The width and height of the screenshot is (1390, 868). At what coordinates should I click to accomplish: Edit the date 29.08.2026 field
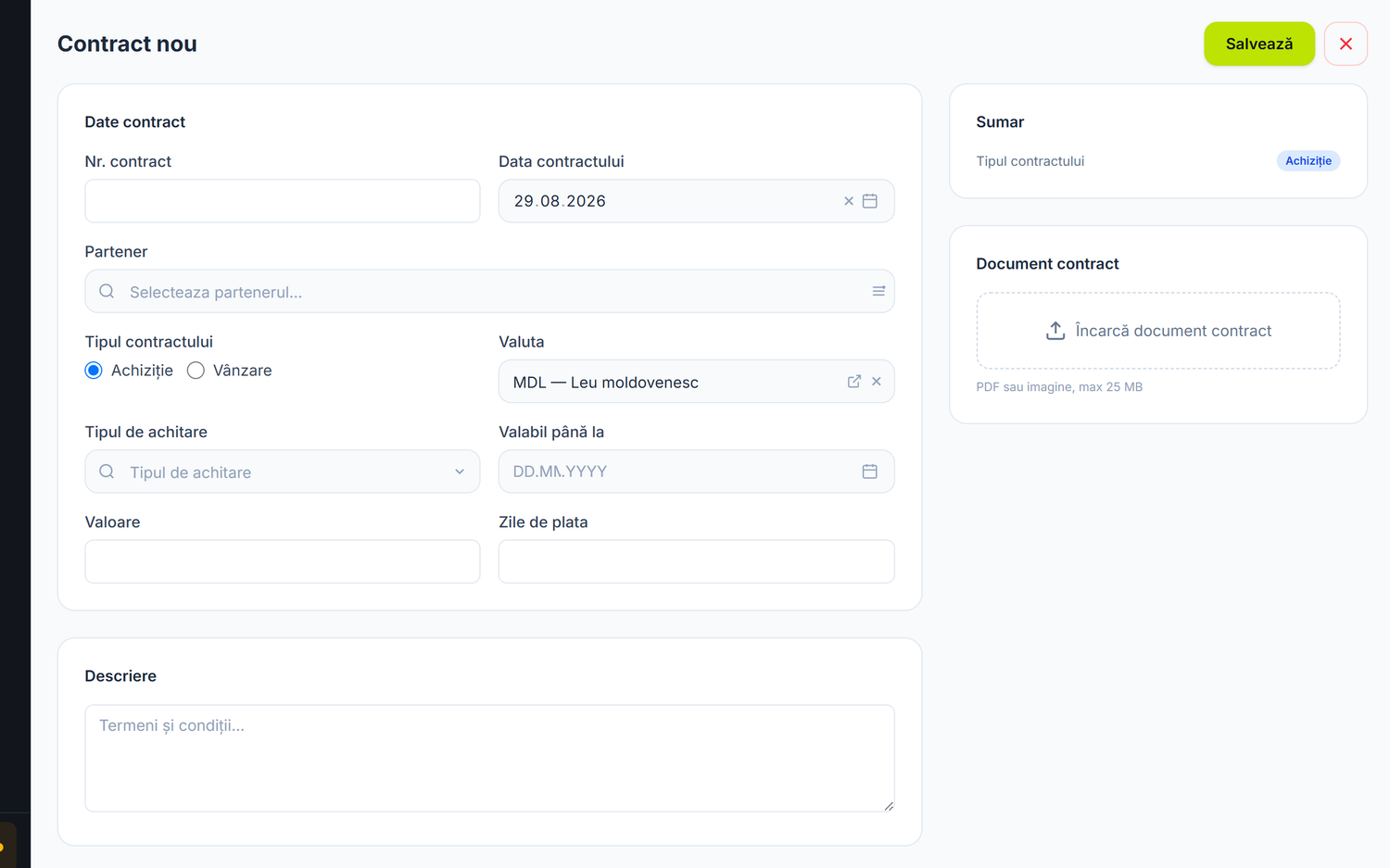pos(697,201)
